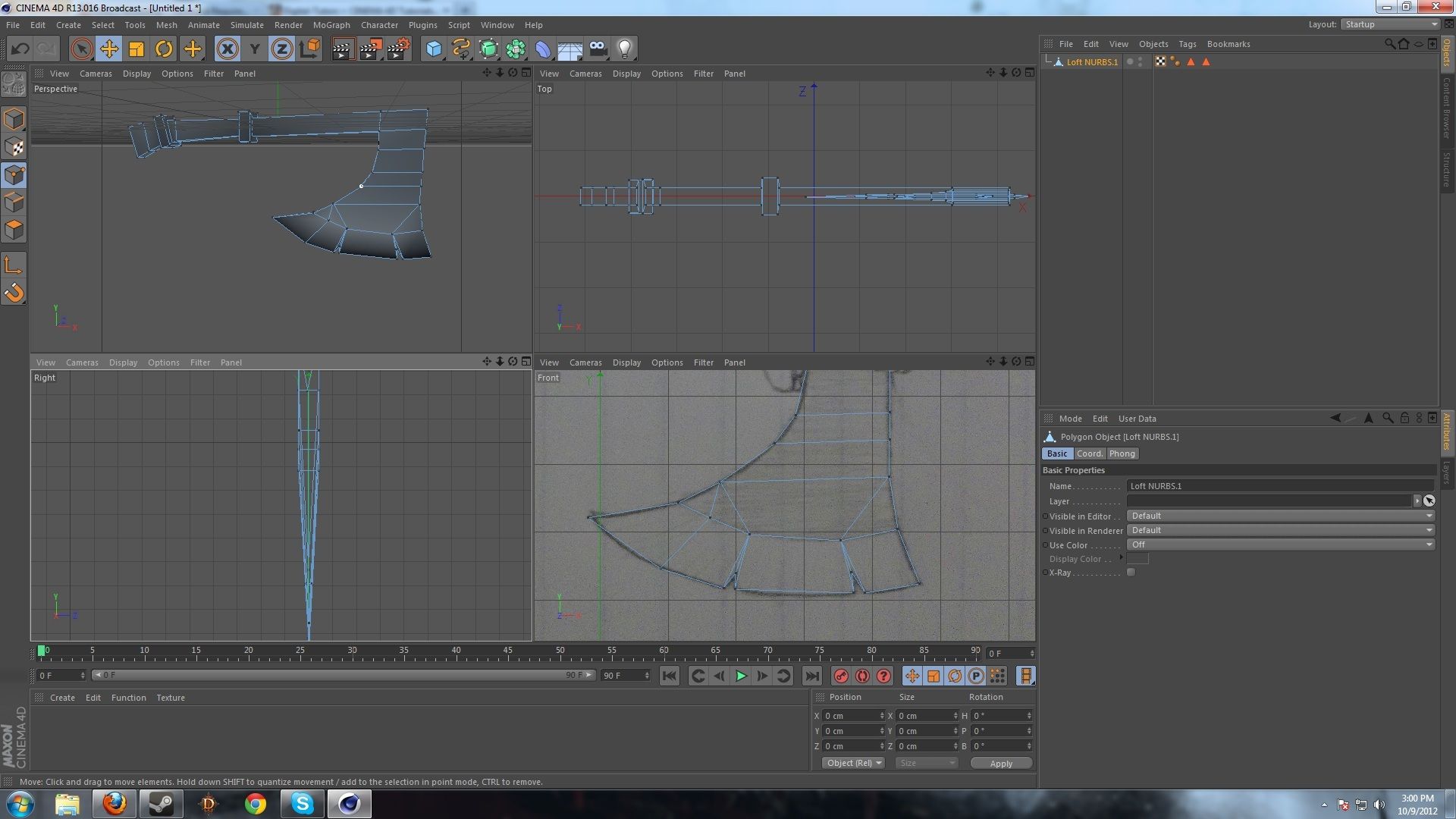Enable the X-Ray checkbox
This screenshot has height=819, width=1456.
coord(1131,573)
